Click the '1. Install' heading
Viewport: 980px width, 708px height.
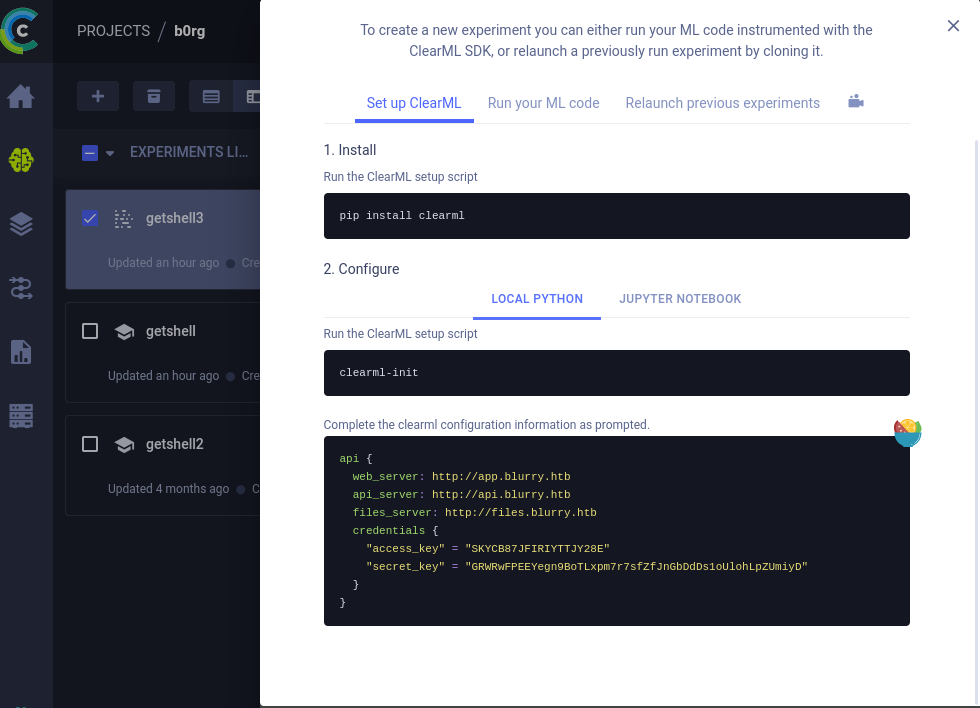350,150
